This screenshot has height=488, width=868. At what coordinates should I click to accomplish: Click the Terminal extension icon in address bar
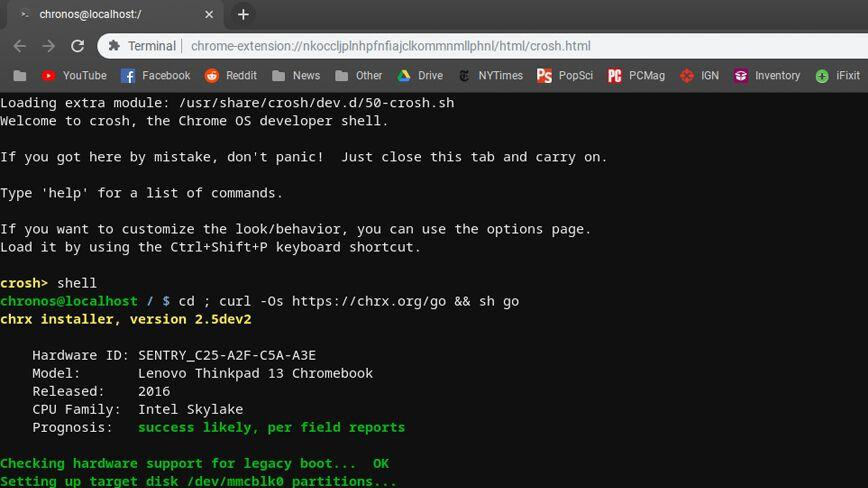tap(115, 46)
